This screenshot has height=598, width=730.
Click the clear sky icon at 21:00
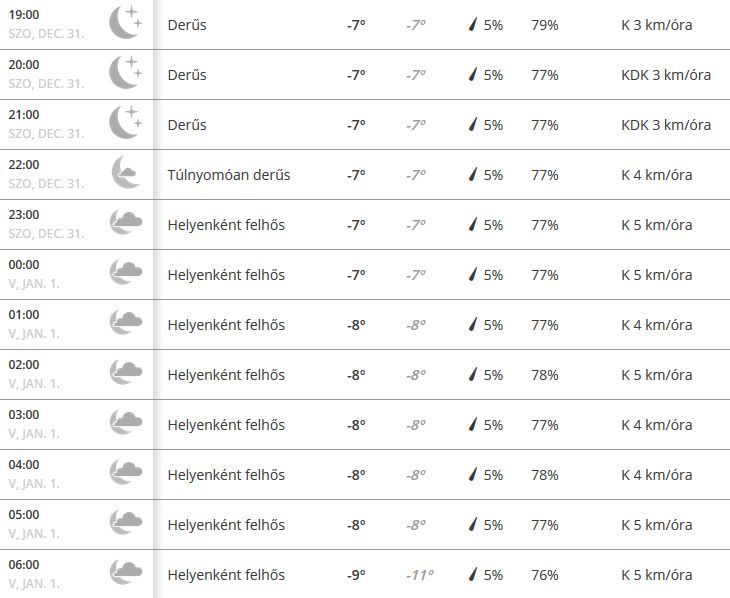126,122
